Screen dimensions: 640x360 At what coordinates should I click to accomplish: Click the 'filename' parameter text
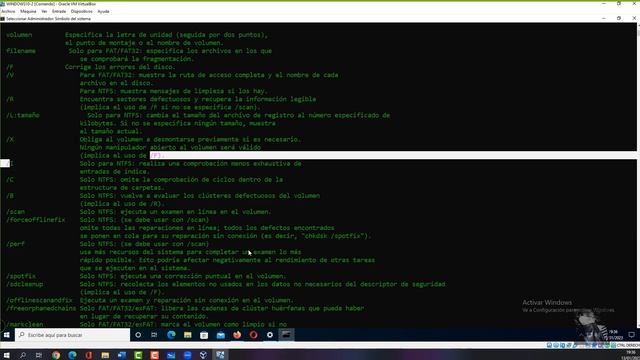coord(21,51)
